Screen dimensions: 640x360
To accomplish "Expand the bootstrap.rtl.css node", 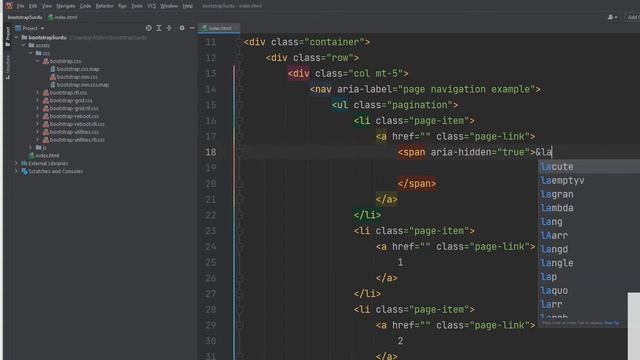I will pos(38,93).
